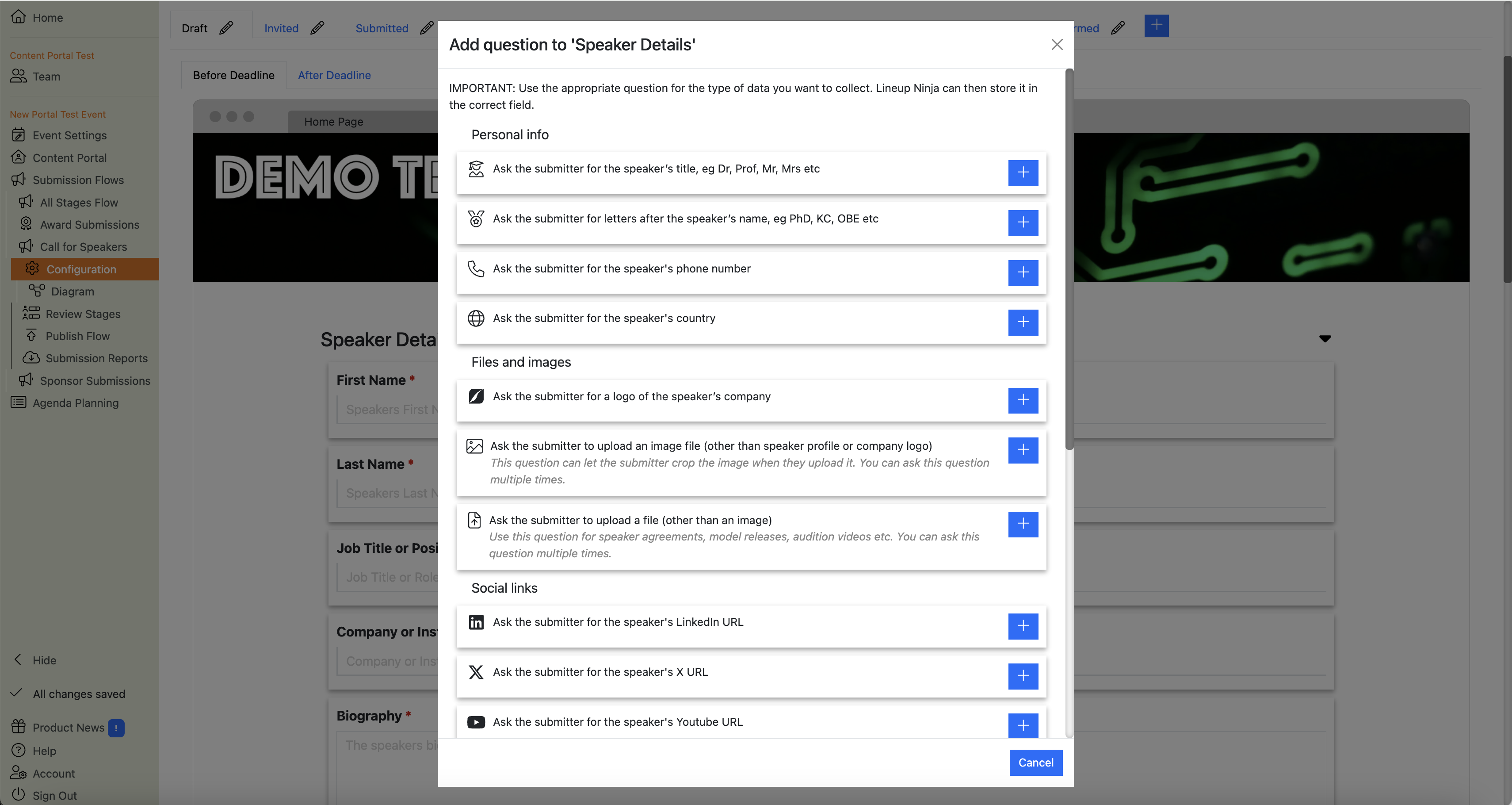Open Agenda Planning

point(65,403)
